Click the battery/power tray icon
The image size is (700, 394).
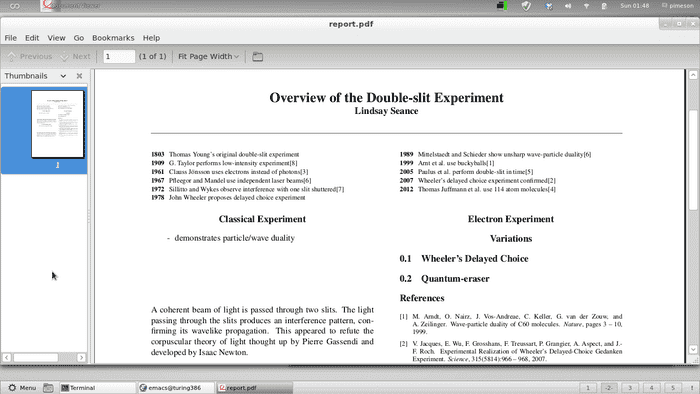click(604, 6)
